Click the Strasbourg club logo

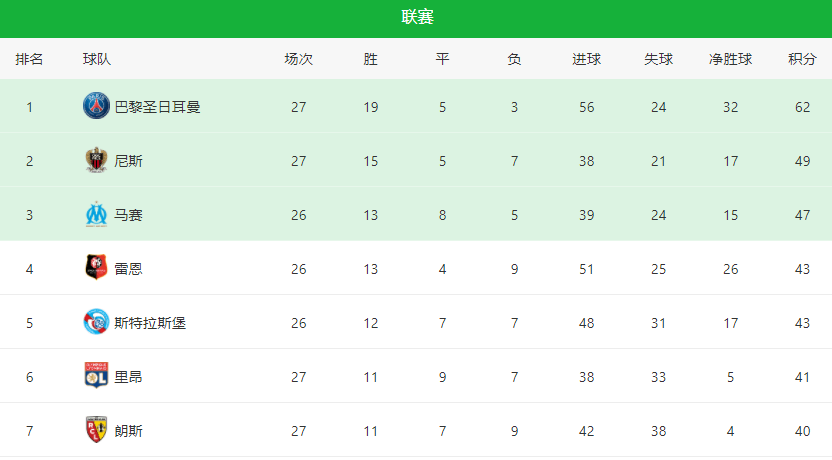point(96,322)
